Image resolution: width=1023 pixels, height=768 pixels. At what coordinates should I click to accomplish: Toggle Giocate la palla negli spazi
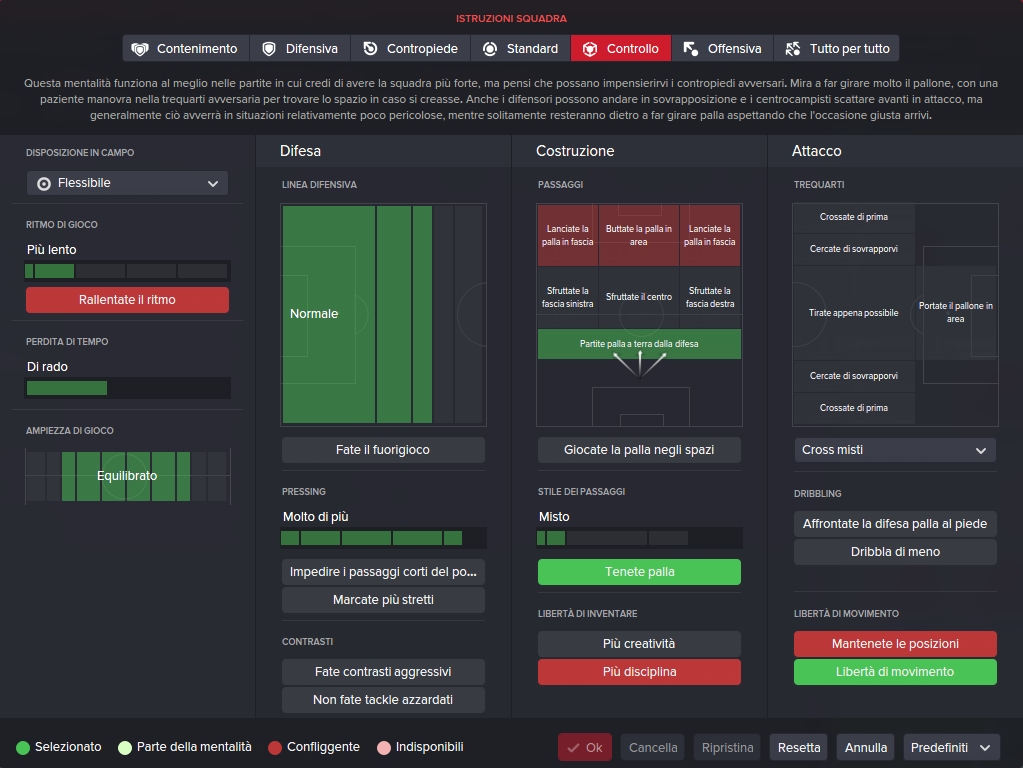tap(639, 450)
